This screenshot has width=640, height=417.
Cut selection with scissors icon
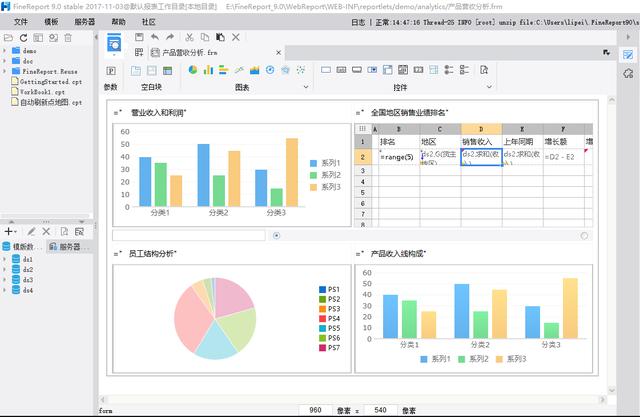coord(189,37)
